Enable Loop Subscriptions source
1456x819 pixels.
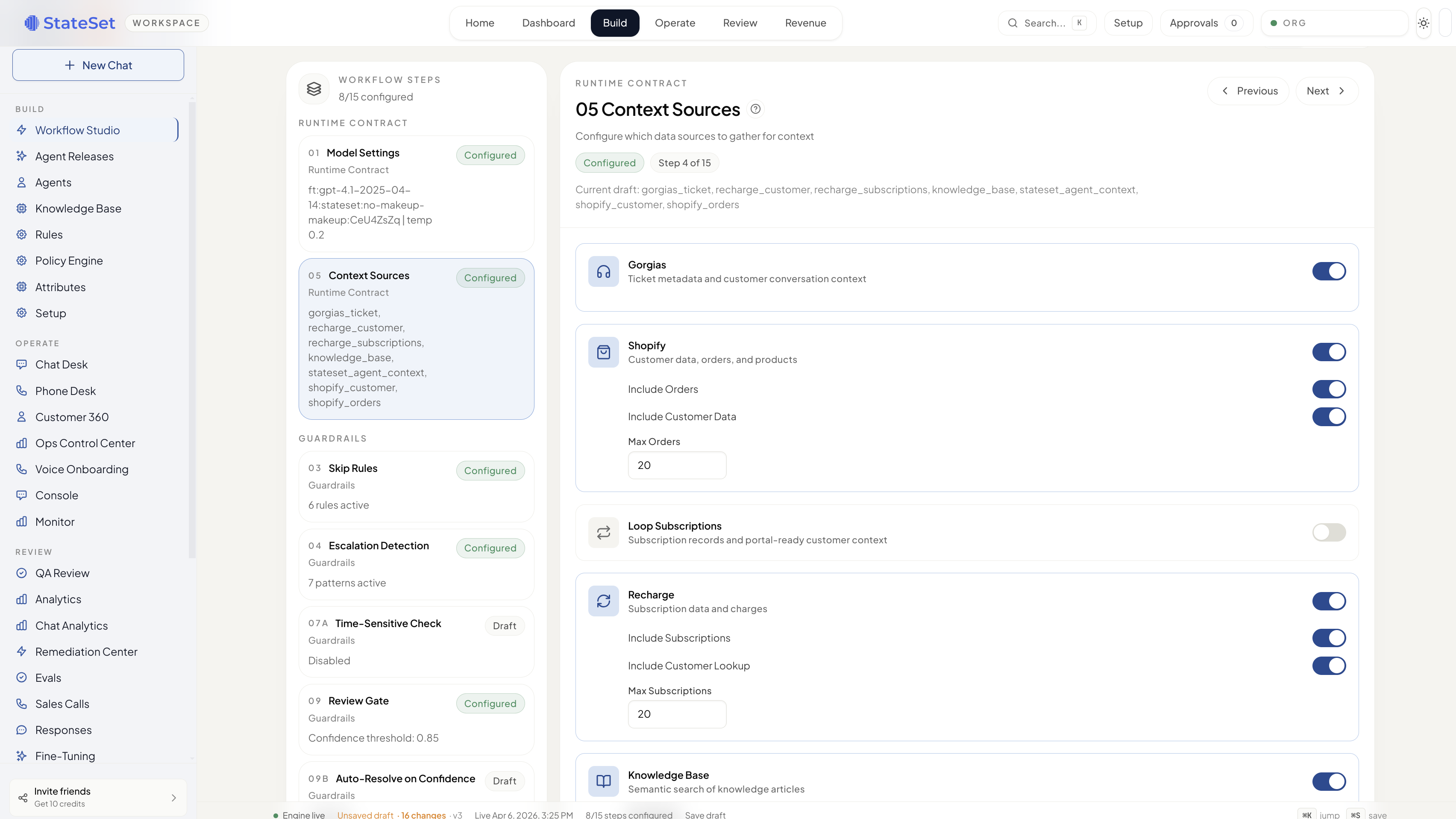point(1329,532)
